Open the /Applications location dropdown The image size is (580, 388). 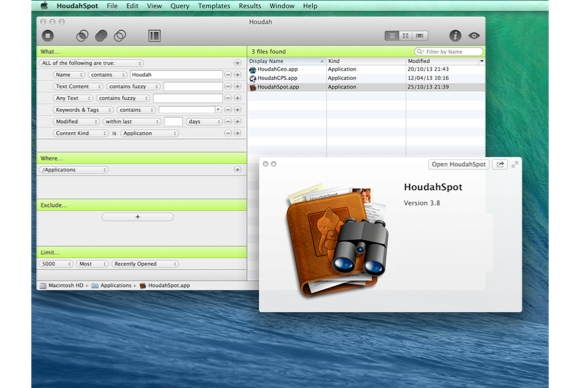[74, 170]
